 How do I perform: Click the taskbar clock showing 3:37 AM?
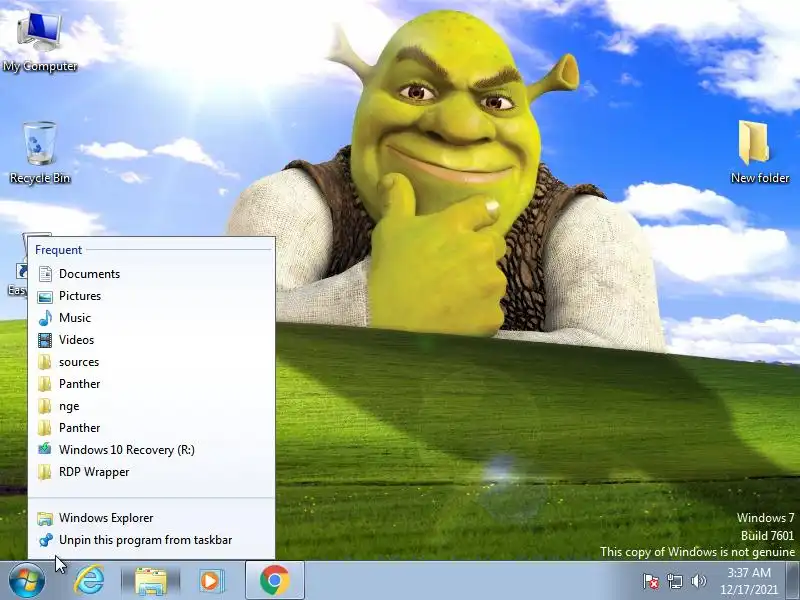pos(749,572)
